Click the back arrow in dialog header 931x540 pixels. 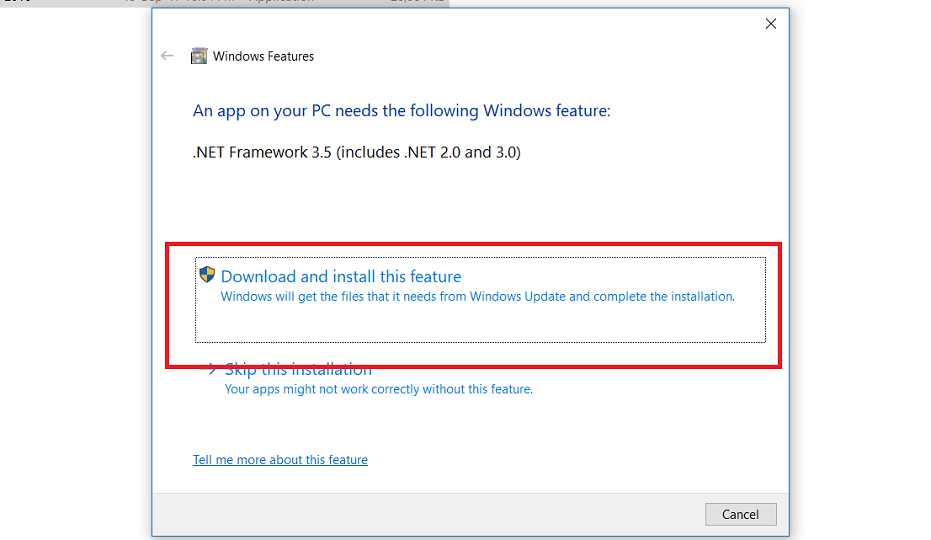click(167, 56)
